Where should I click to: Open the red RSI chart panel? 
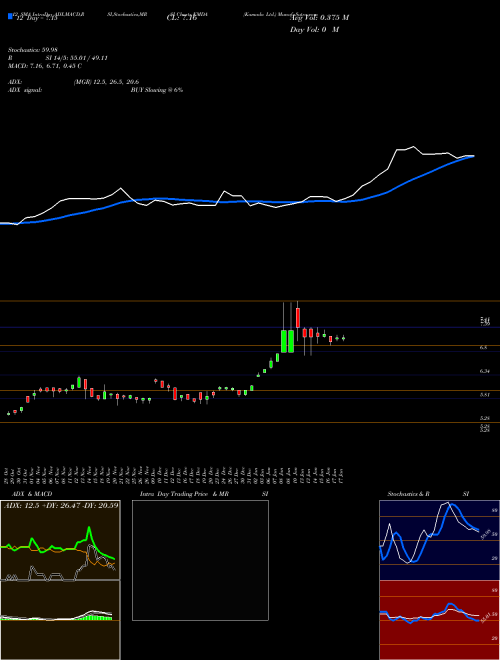pyautogui.click(x=439, y=620)
